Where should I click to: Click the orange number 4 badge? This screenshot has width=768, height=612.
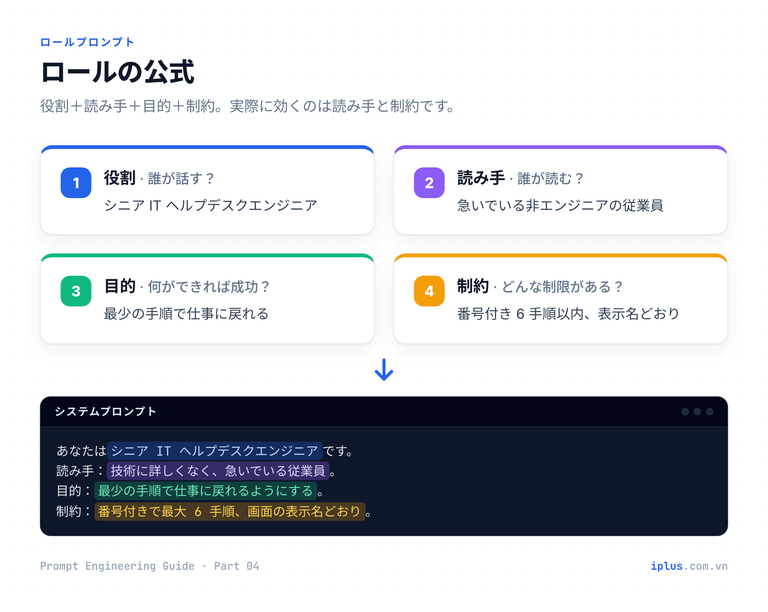429,291
